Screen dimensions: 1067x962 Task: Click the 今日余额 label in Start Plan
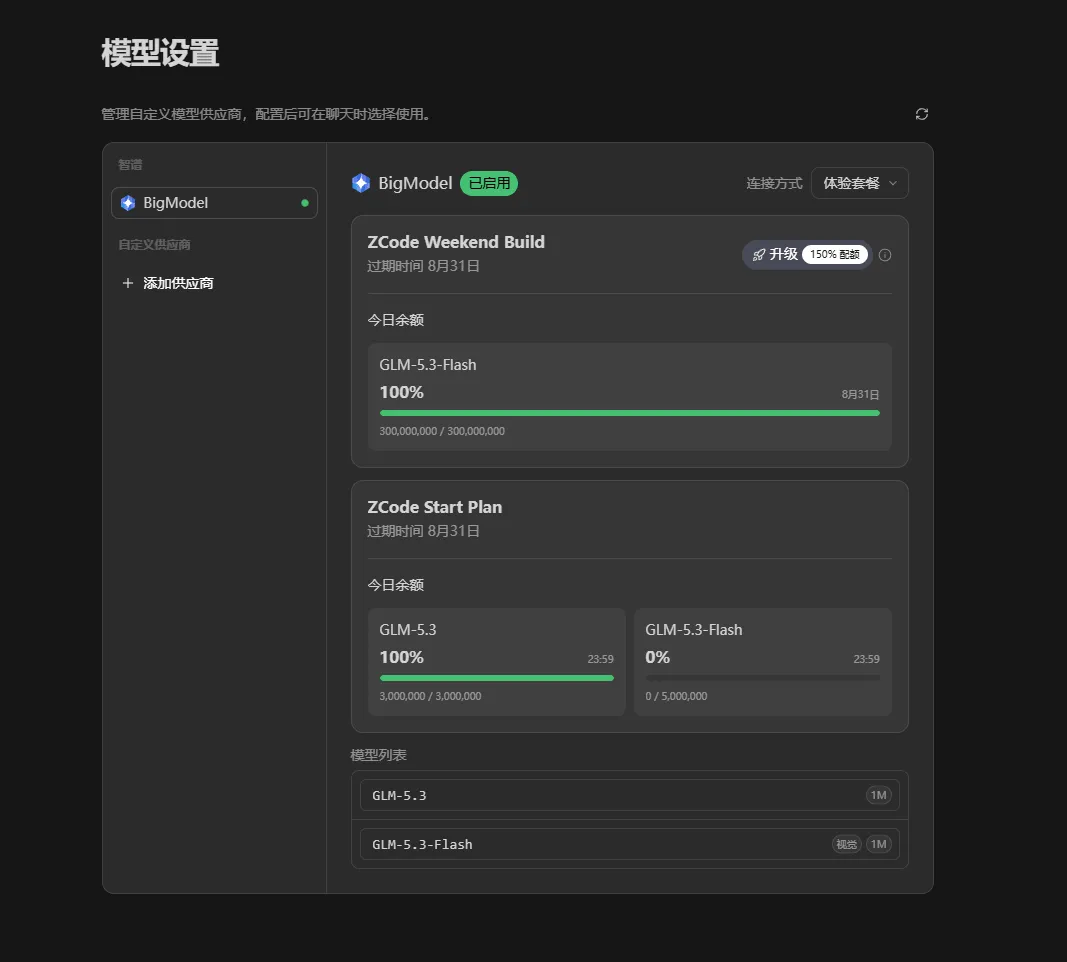[395, 585]
